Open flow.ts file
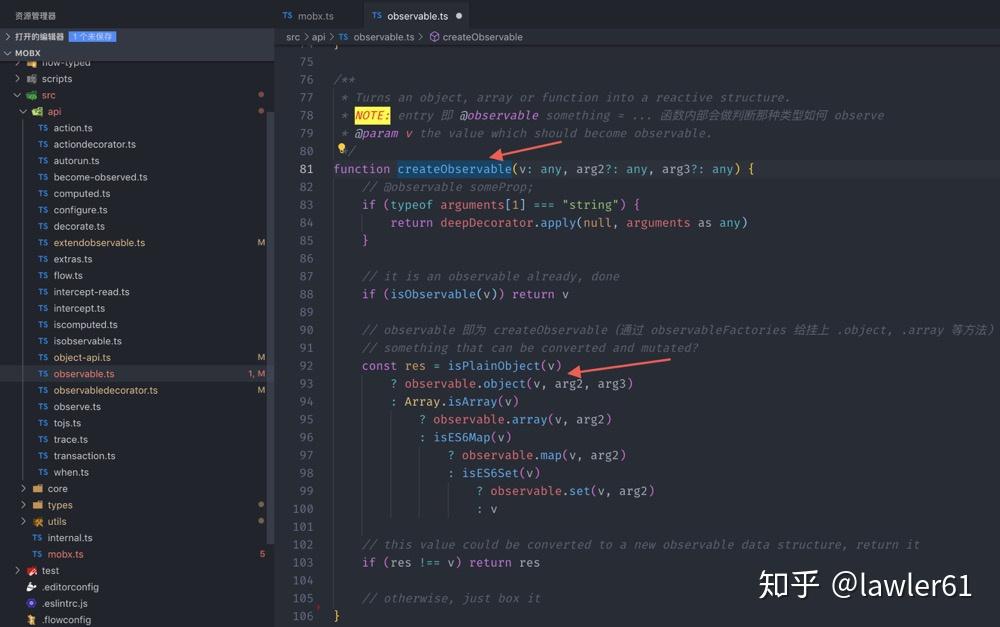The width and height of the screenshot is (1000, 627). click(68, 276)
